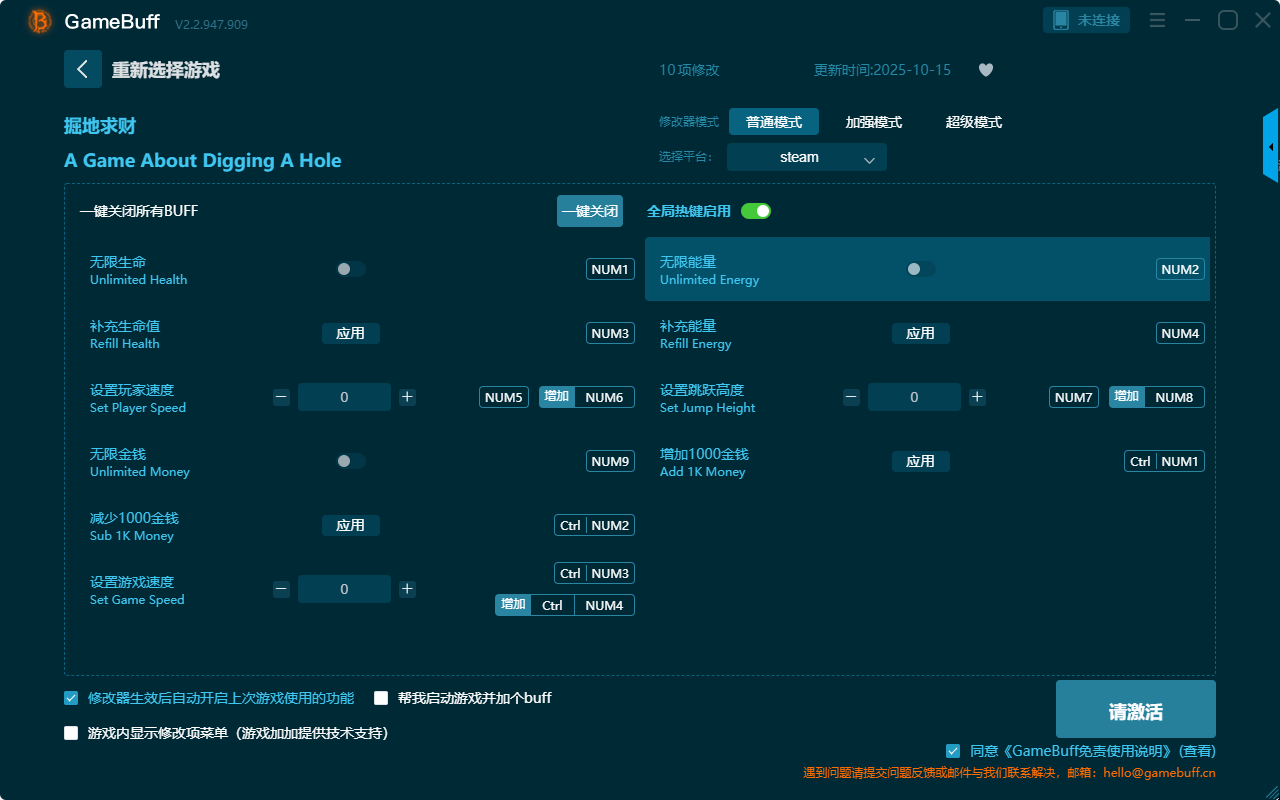Apply Refill Energy with 应用 button
Screen dimensions: 1280x800
coord(920,333)
